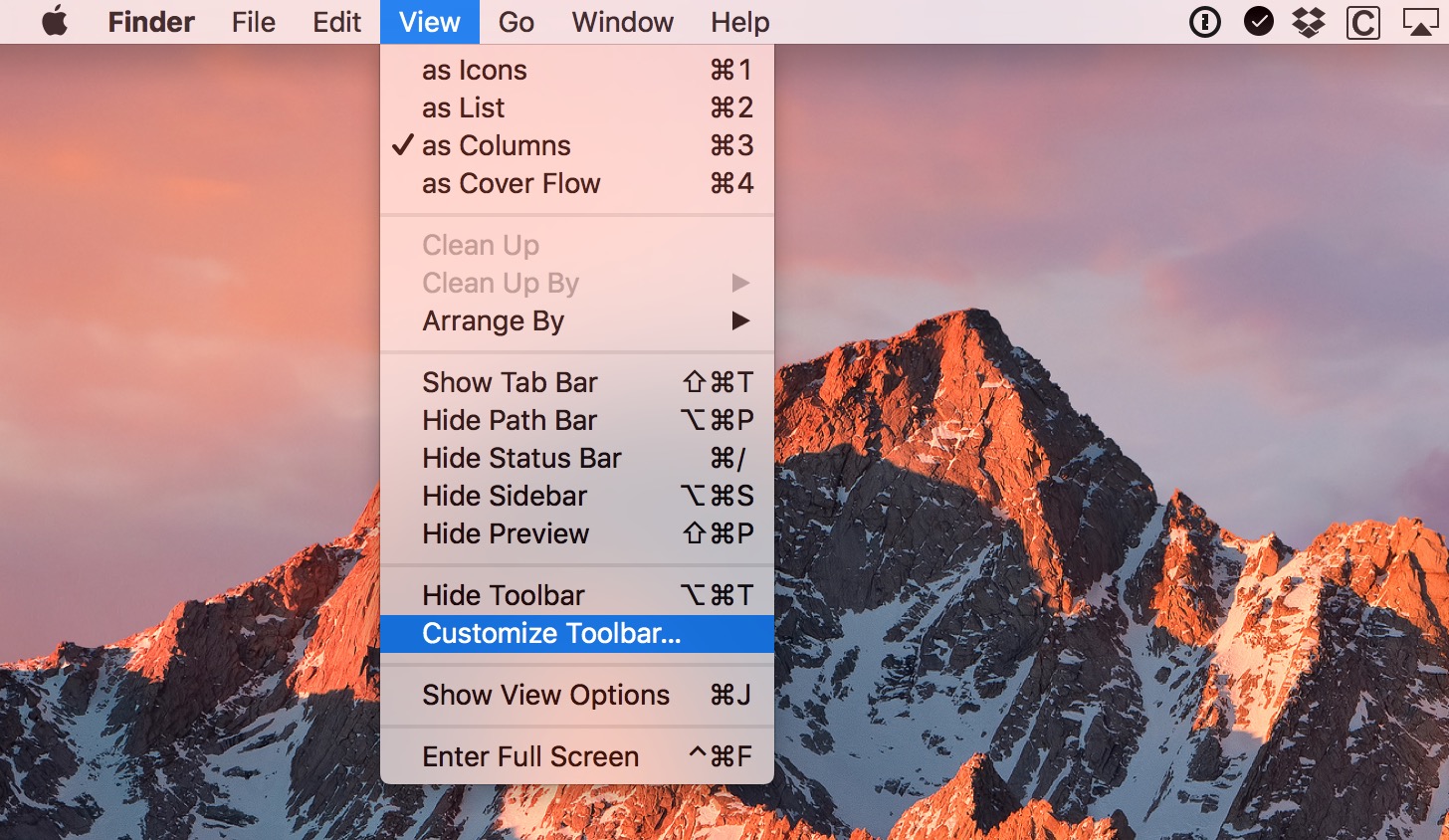Close the open View menu
The image size is (1449, 840).
pos(430,22)
